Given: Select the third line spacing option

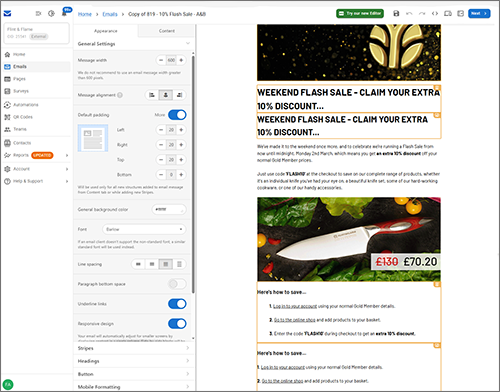Looking at the screenshot, I should pos(166,264).
